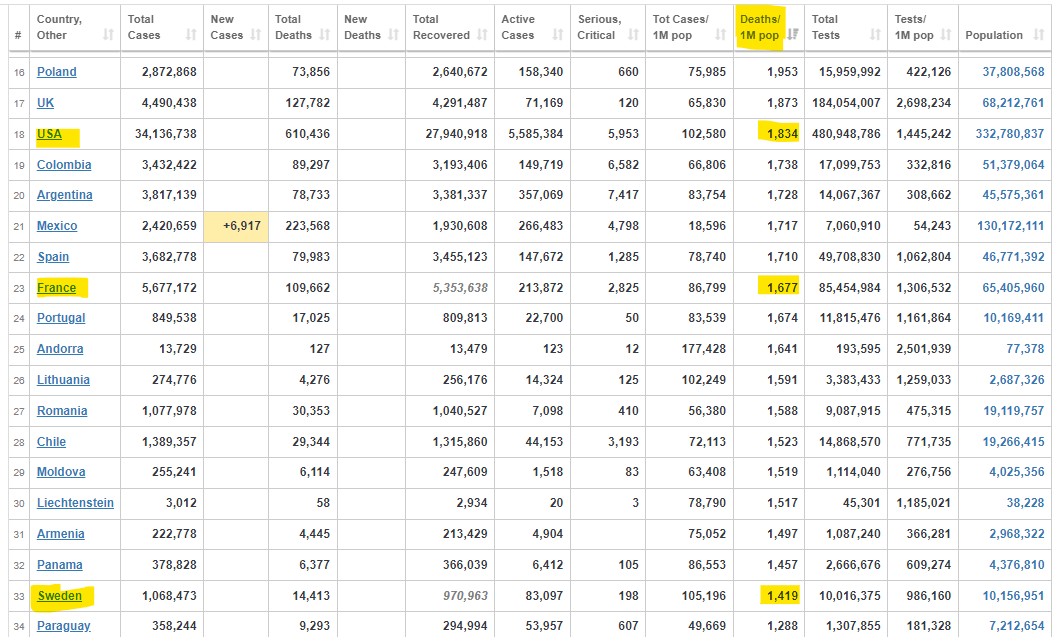Open the Mexico country link
The width and height of the screenshot is (1052, 637).
57,226
